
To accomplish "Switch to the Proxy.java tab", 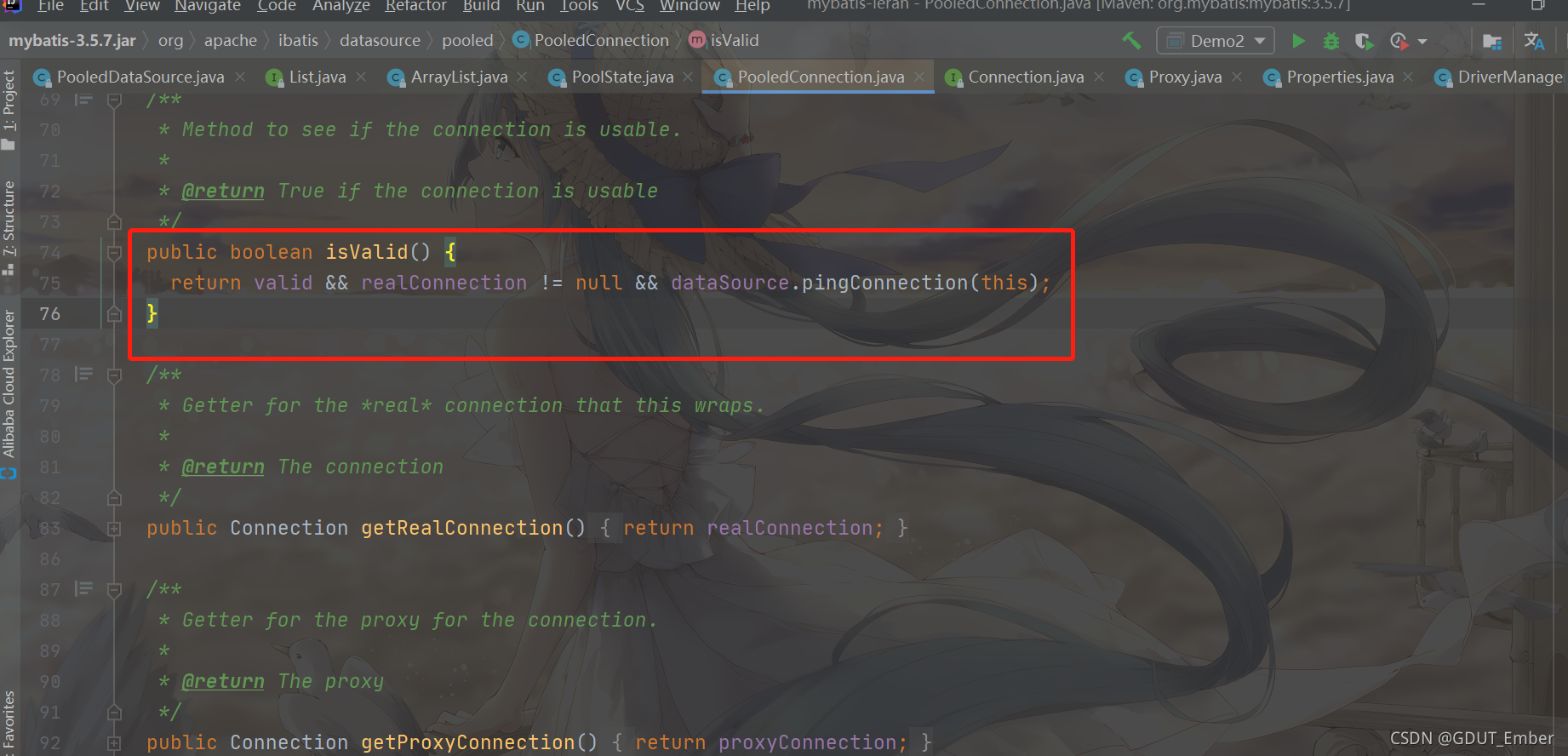I will tap(1185, 77).
